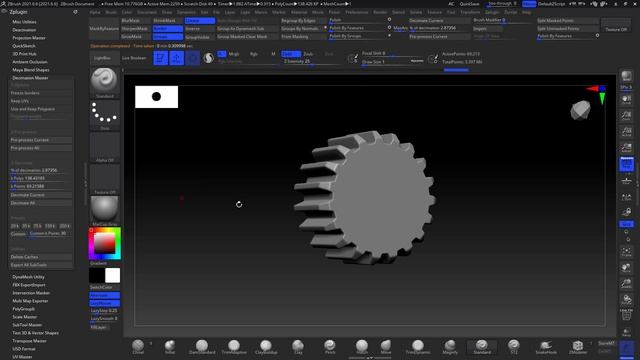Select the hPolish brush
Image resolution: width=640 pixels, height=360 pixels.
(362, 347)
